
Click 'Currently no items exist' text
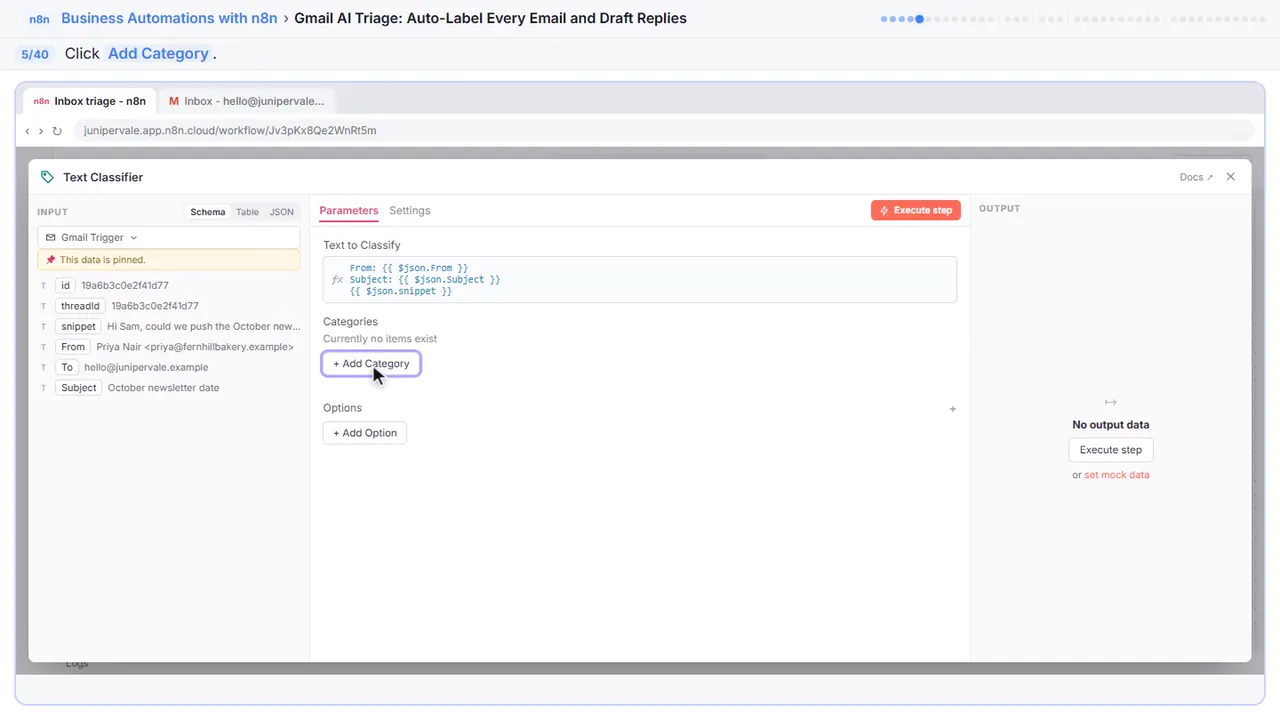click(380, 339)
